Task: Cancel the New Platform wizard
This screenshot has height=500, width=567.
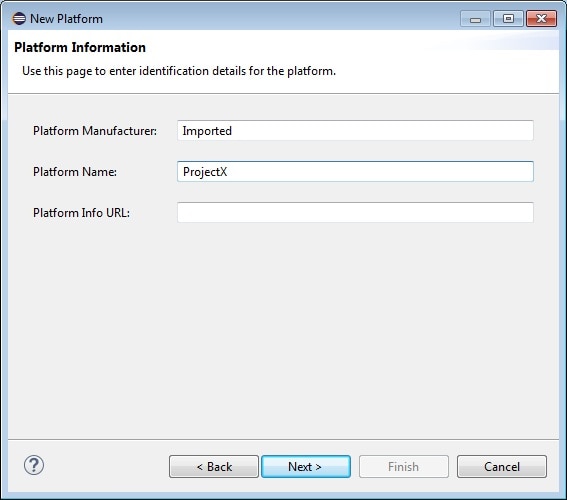Action: point(502,467)
